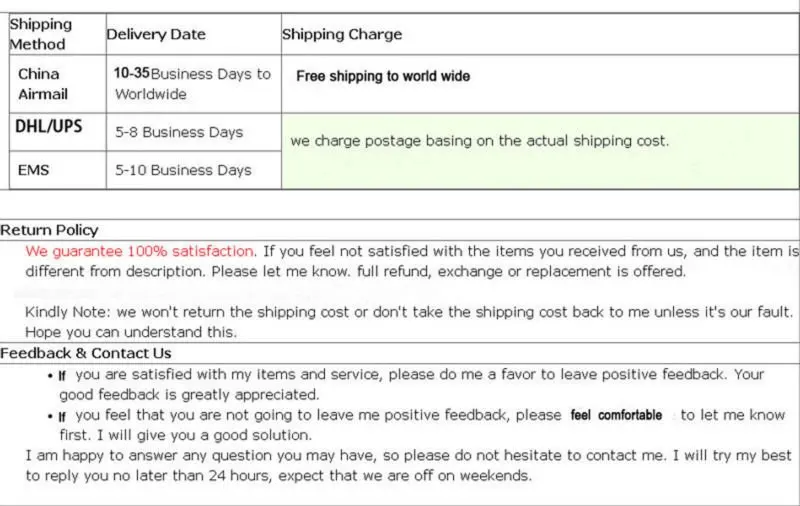Select the Feedback & Contact Us heading

pyautogui.click(x=86, y=353)
